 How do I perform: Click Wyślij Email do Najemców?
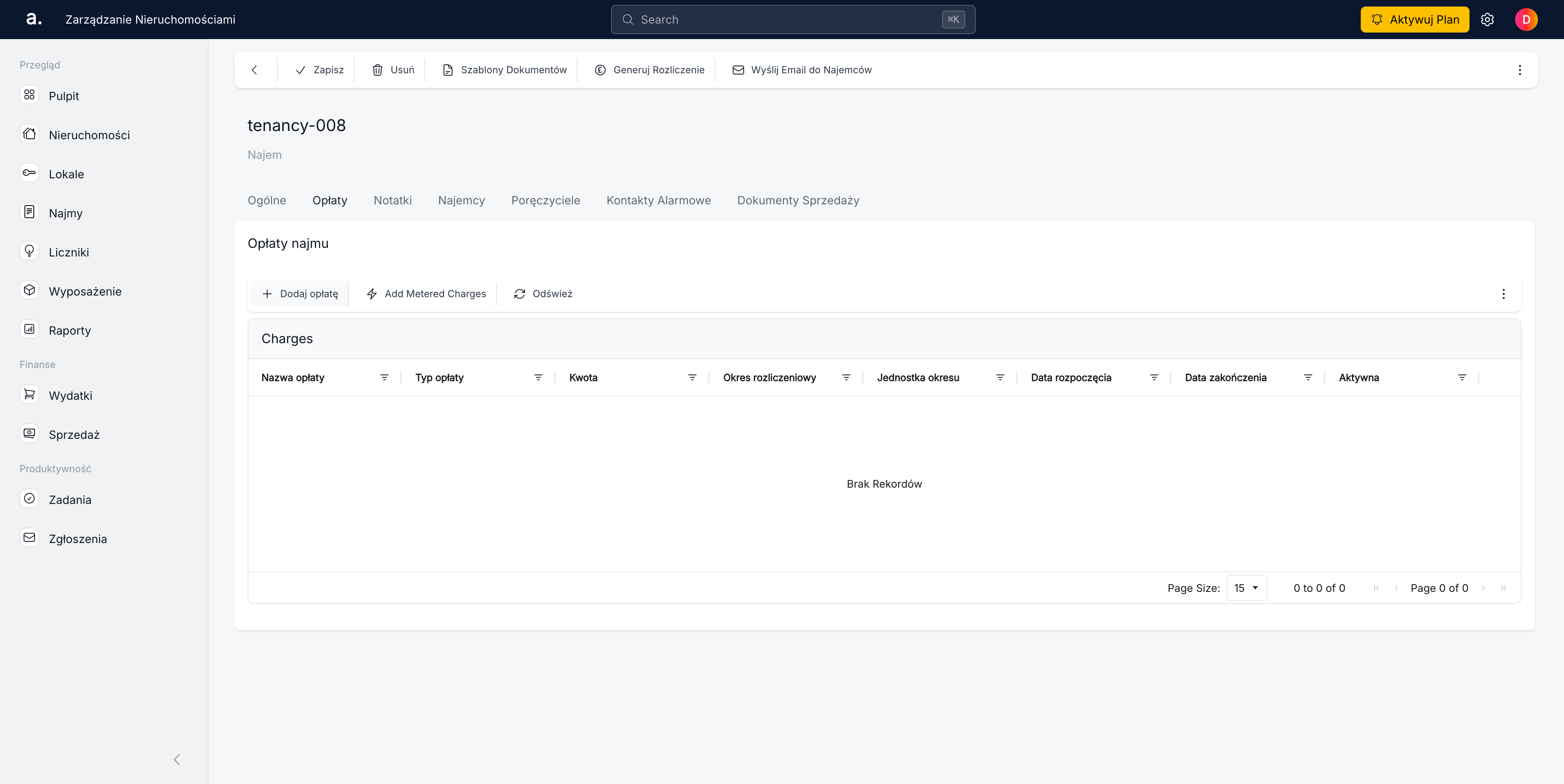802,70
